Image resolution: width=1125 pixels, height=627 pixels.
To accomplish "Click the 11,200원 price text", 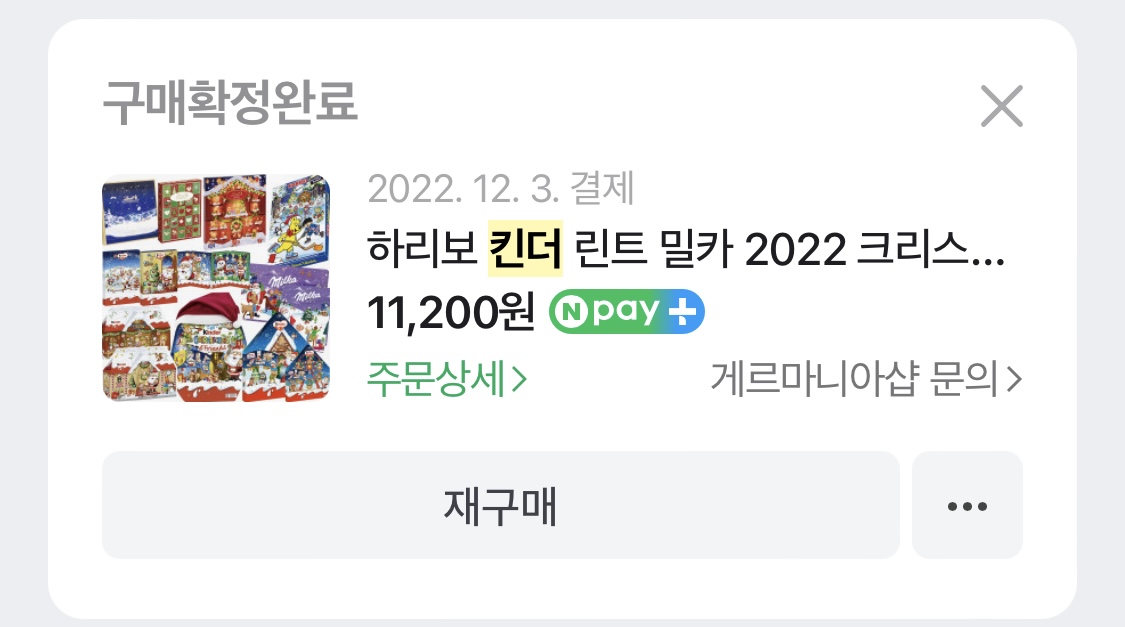I will pyautogui.click(x=451, y=312).
